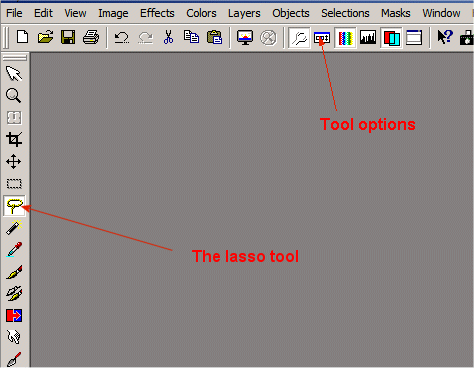Toggle the histogram window button
The image size is (474, 368).
368,38
